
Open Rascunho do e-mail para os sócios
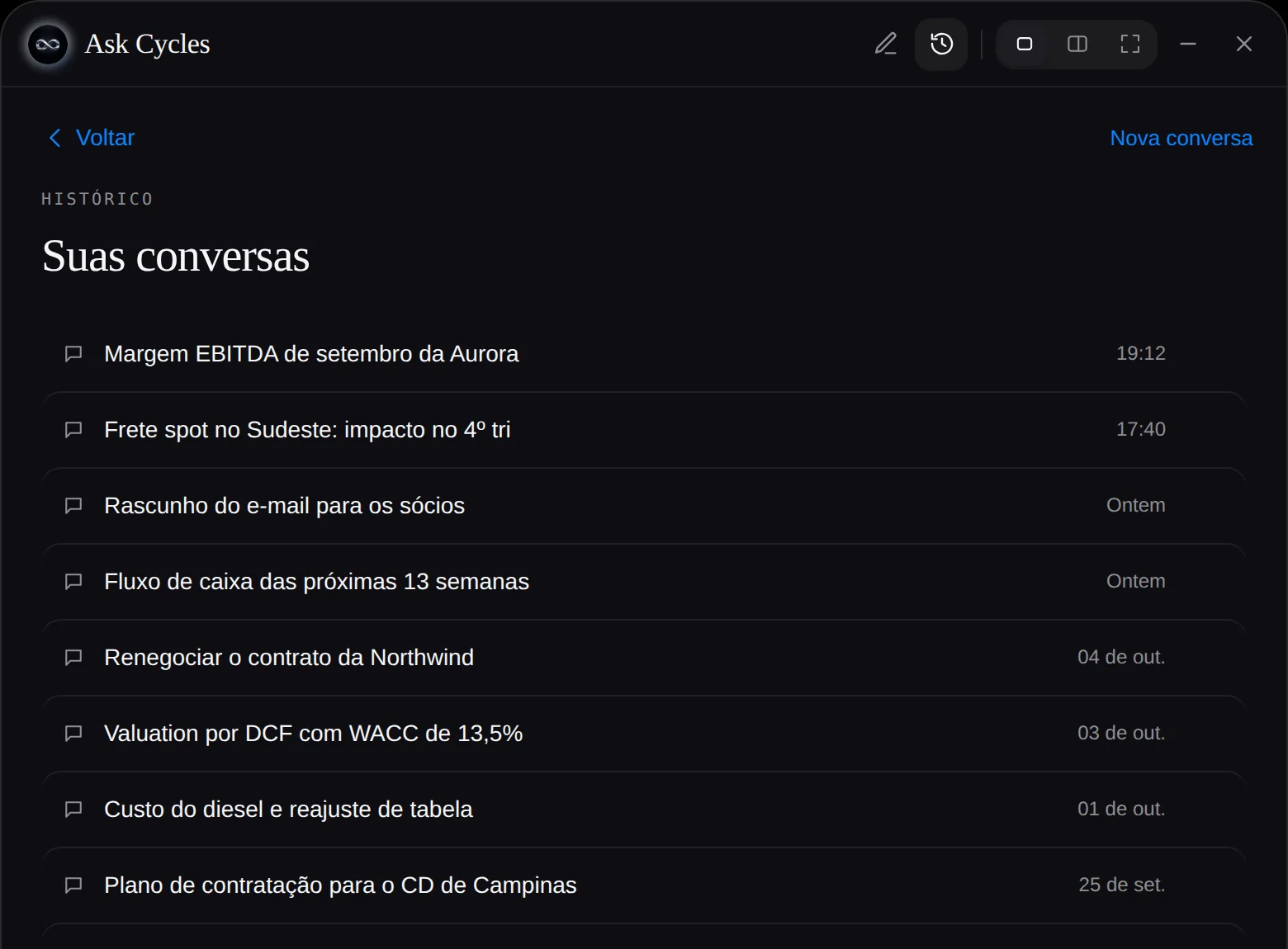pyautogui.click(x=643, y=505)
